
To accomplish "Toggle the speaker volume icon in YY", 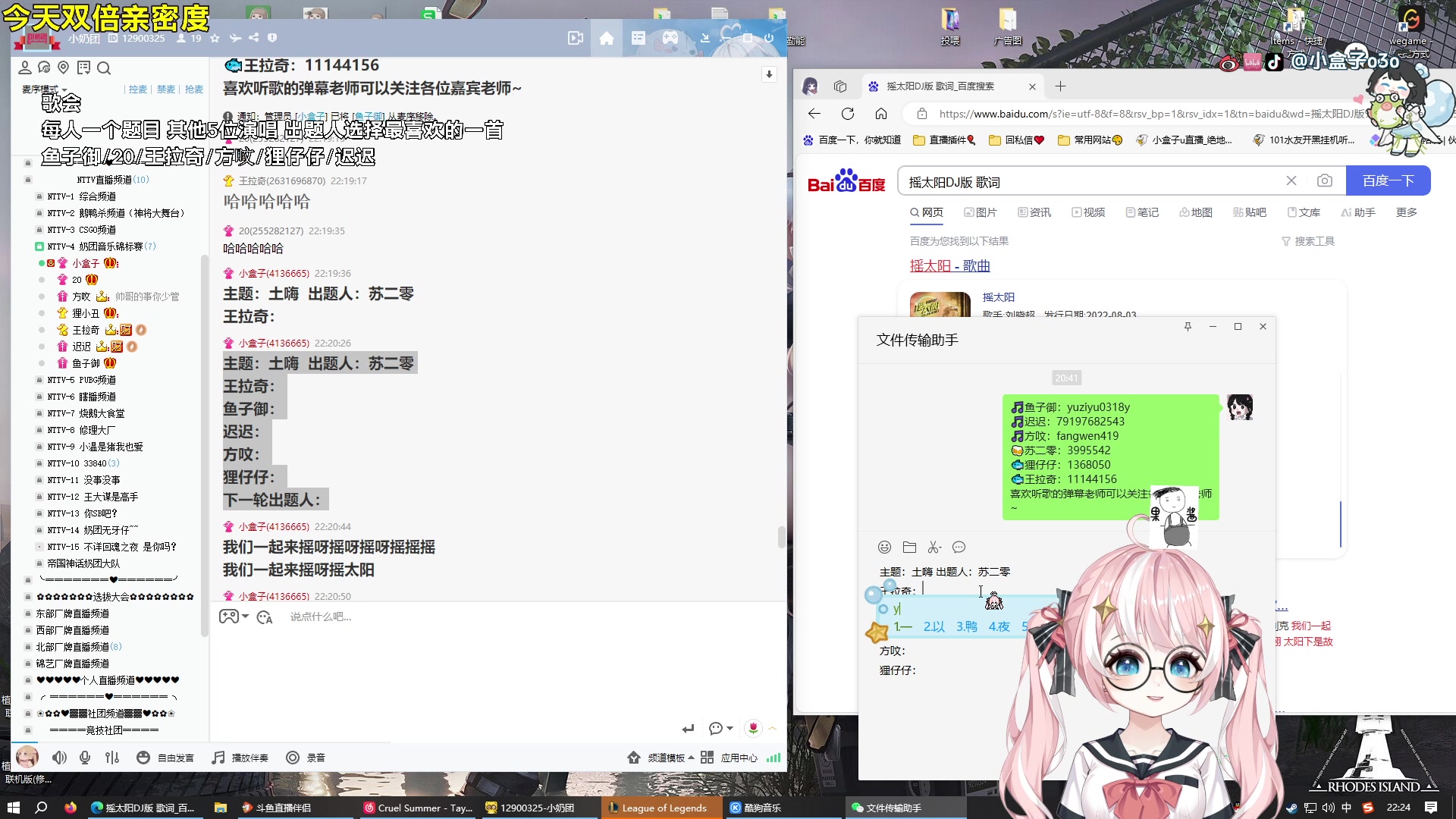I will tap(59, 758).
